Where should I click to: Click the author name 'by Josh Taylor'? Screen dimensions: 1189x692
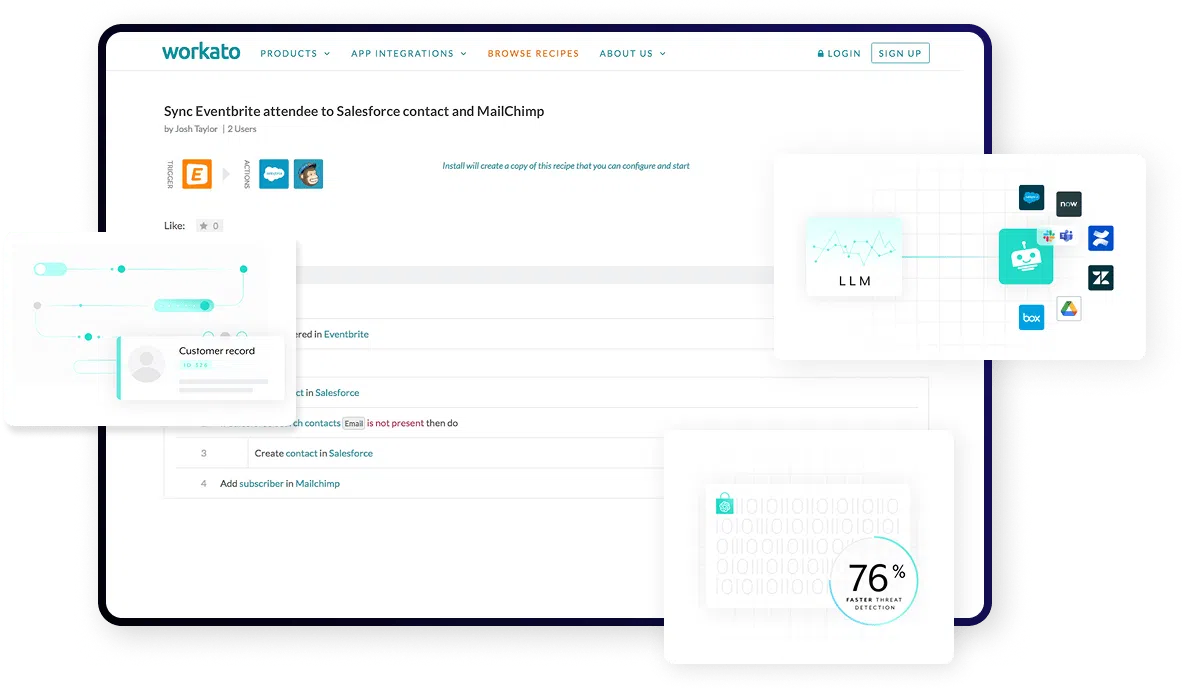click(191, 129)
